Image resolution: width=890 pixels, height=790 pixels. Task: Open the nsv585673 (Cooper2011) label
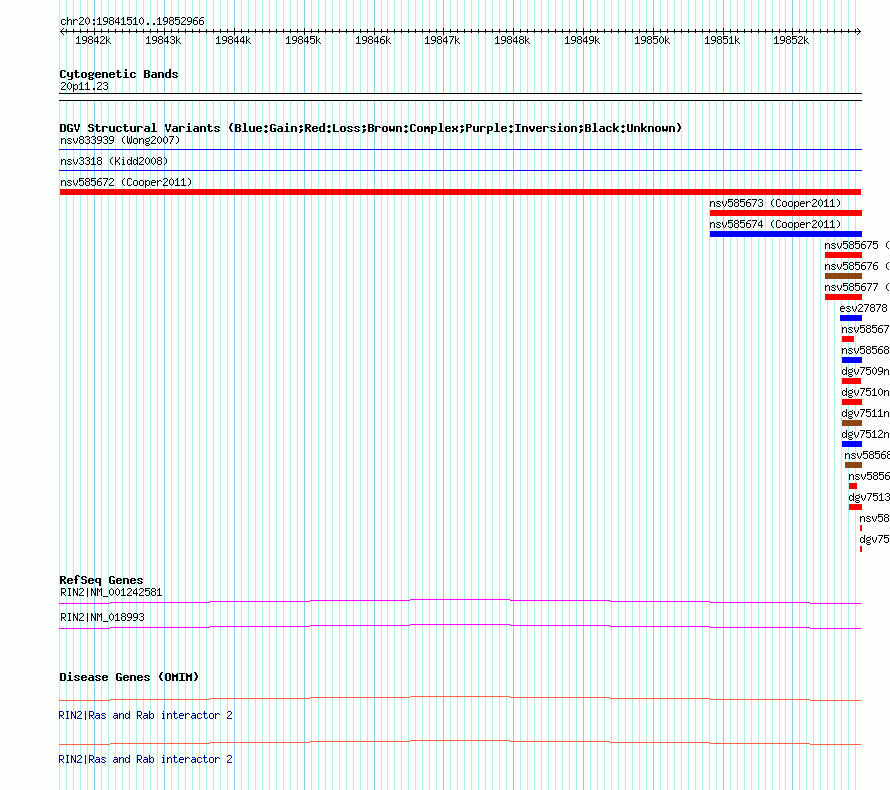pos(775,203)
